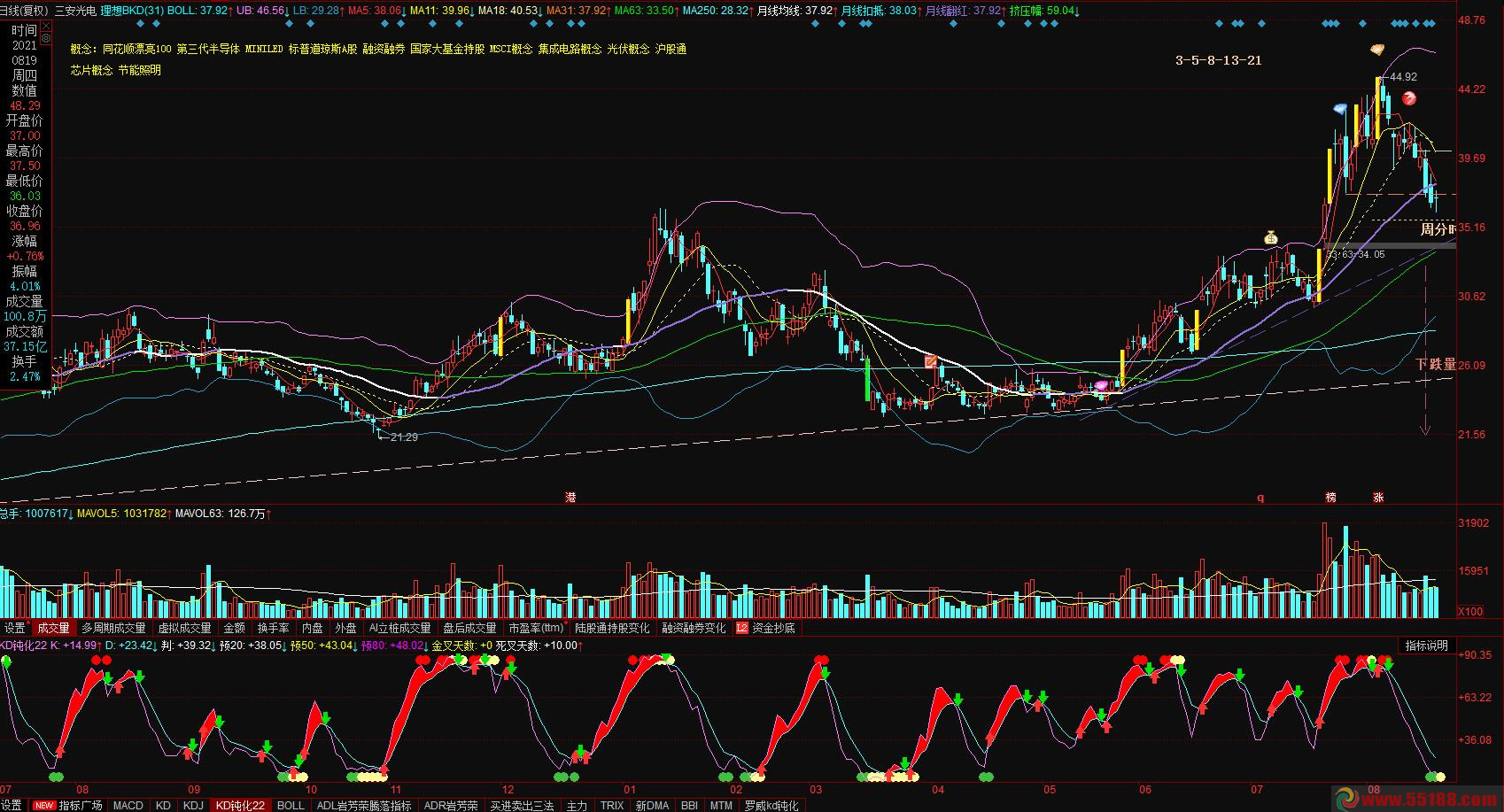Screen dimensions: 1504x812
Task: Click the 下跌量 annotation label
Action: (x=1436, y=363)
